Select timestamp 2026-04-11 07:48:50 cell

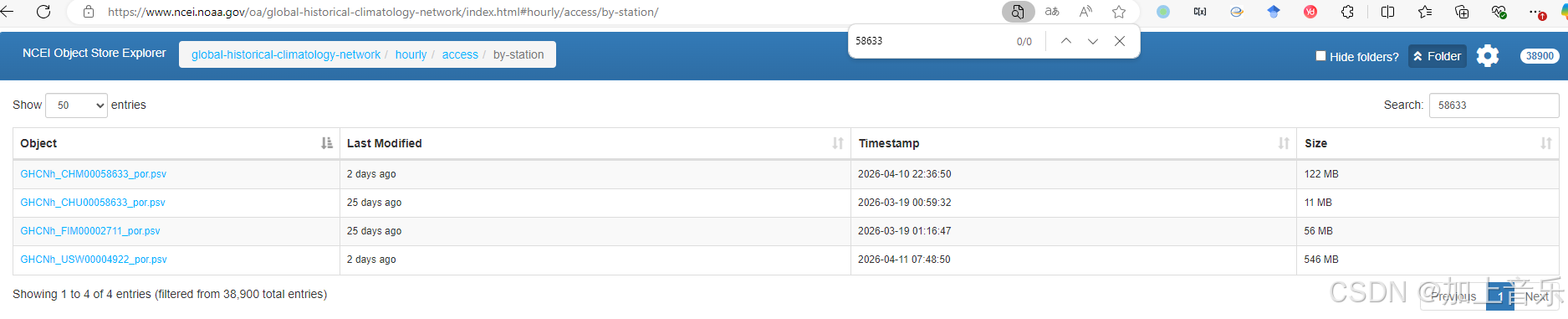click(1074, 260)
